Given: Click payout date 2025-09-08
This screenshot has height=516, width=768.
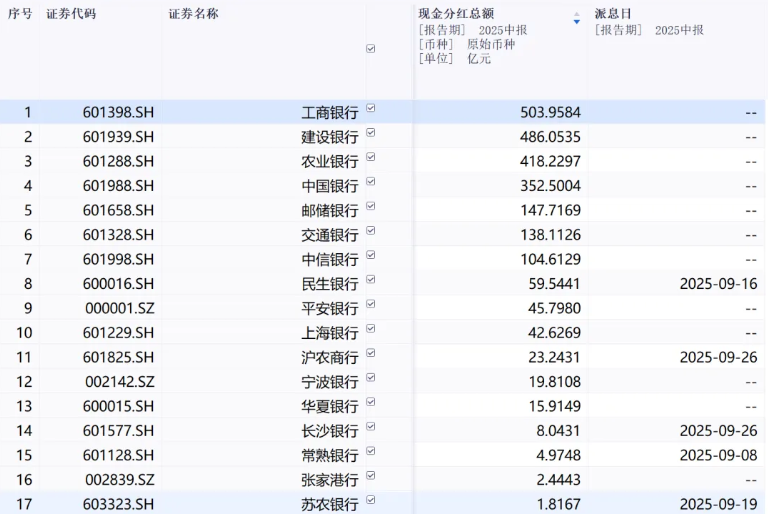Looking at the screenshot, I should pyautogui.click(x=719, y=455).
